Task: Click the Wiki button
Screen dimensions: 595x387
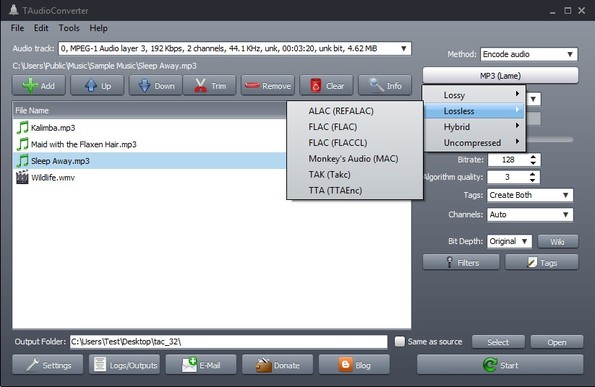Action: pyautogui.click(x=558, y=242)
